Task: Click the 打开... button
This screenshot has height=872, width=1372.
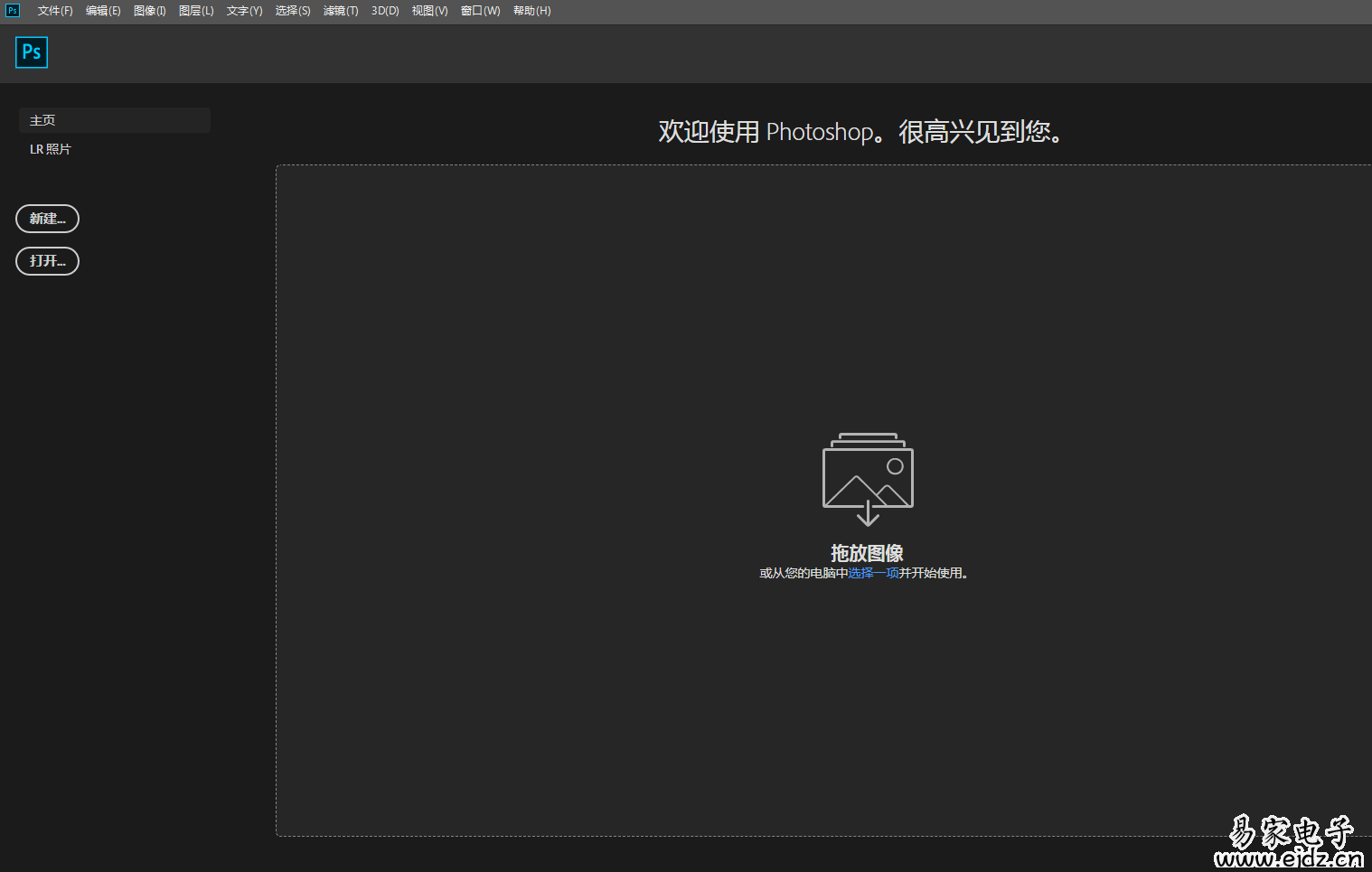Action: pyautogui.click(x=48, y=261)
